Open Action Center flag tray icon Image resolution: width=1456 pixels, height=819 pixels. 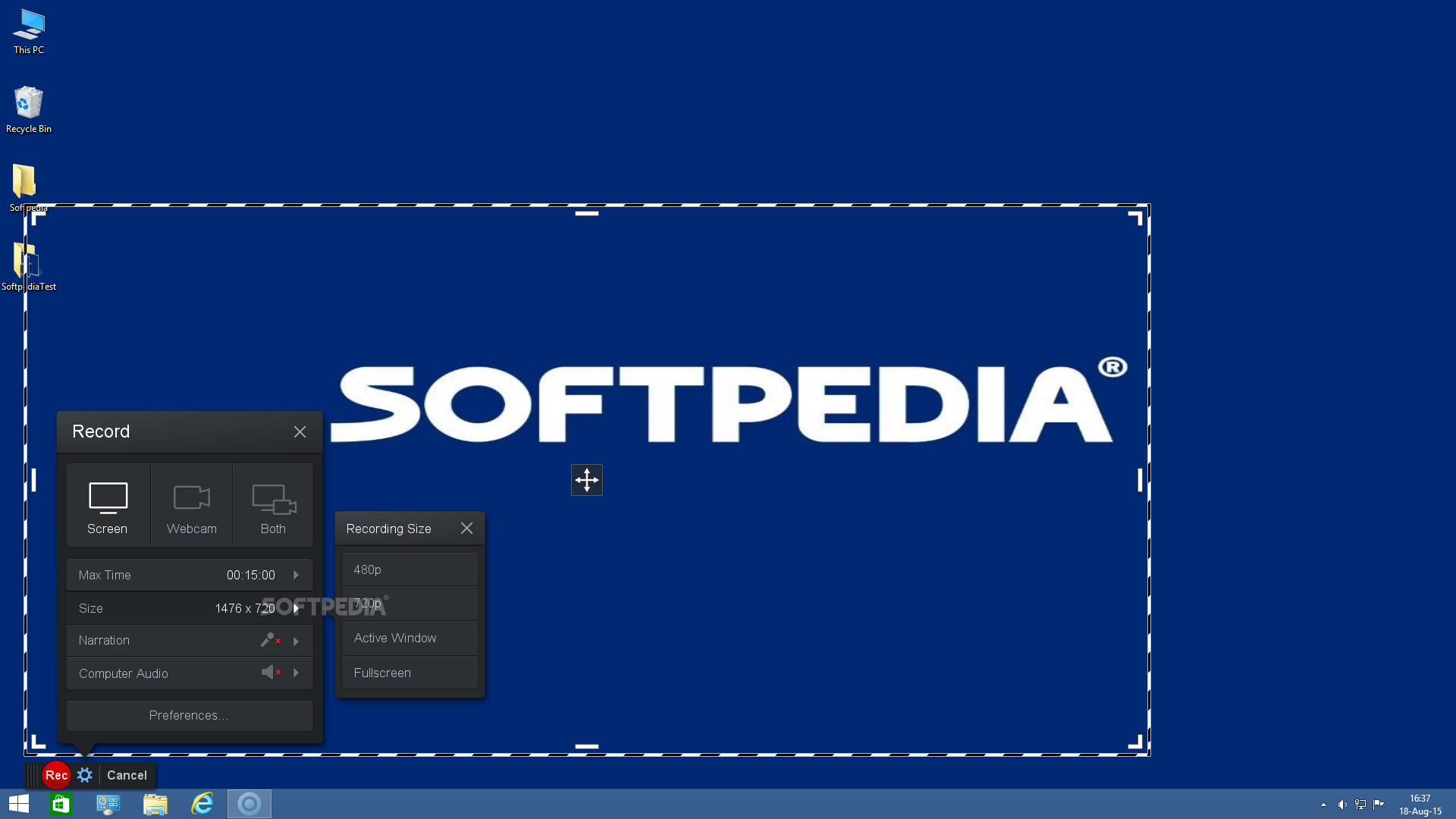[x=1379, y=805]
